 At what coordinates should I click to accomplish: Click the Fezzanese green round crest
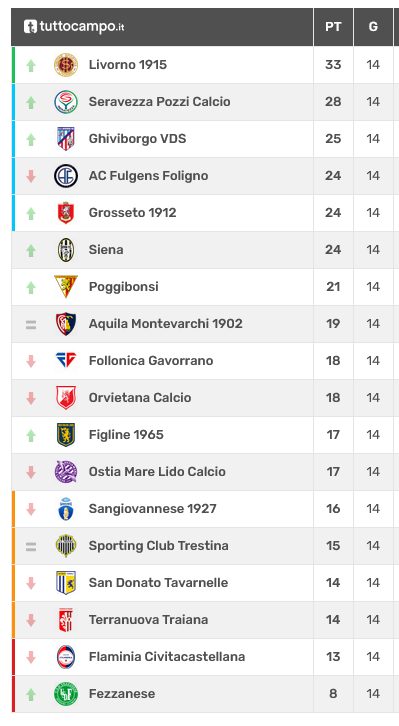tap(66, 694)
